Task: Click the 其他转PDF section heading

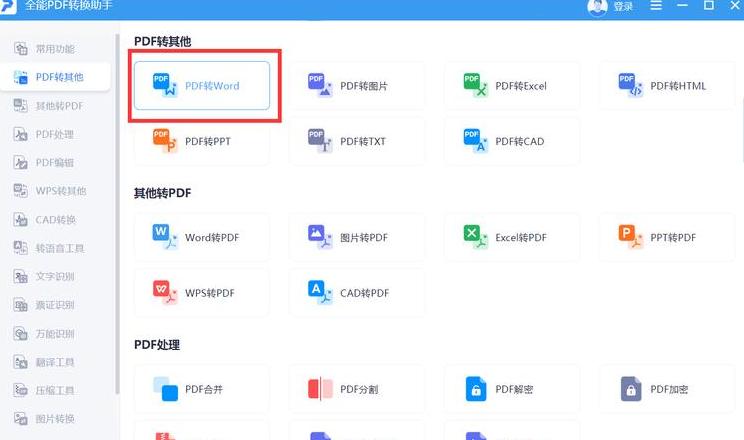Action: pos(163,193)
